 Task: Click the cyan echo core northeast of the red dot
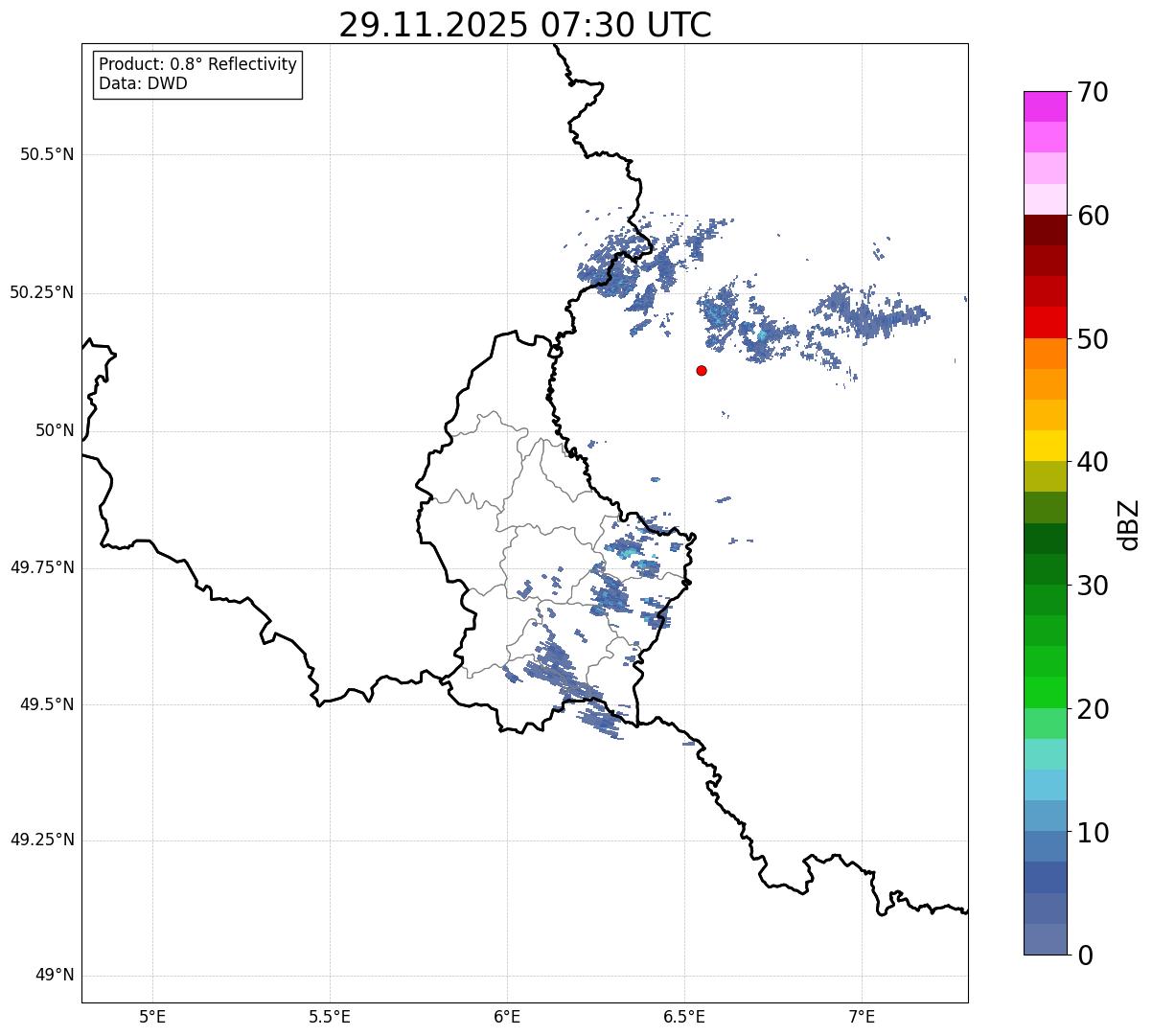(762, 334)
